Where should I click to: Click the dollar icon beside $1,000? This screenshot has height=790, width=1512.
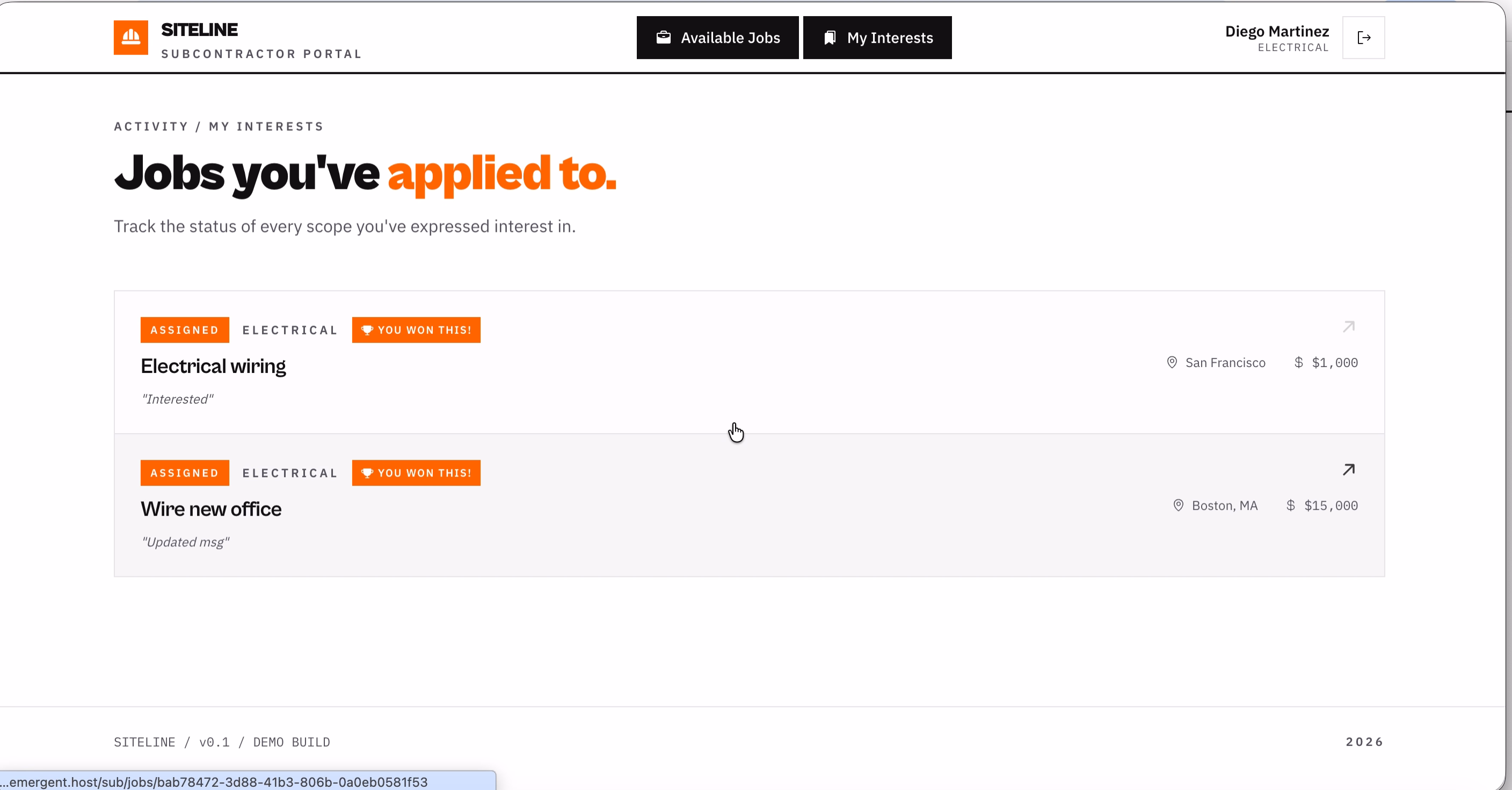coord(1298,362)
